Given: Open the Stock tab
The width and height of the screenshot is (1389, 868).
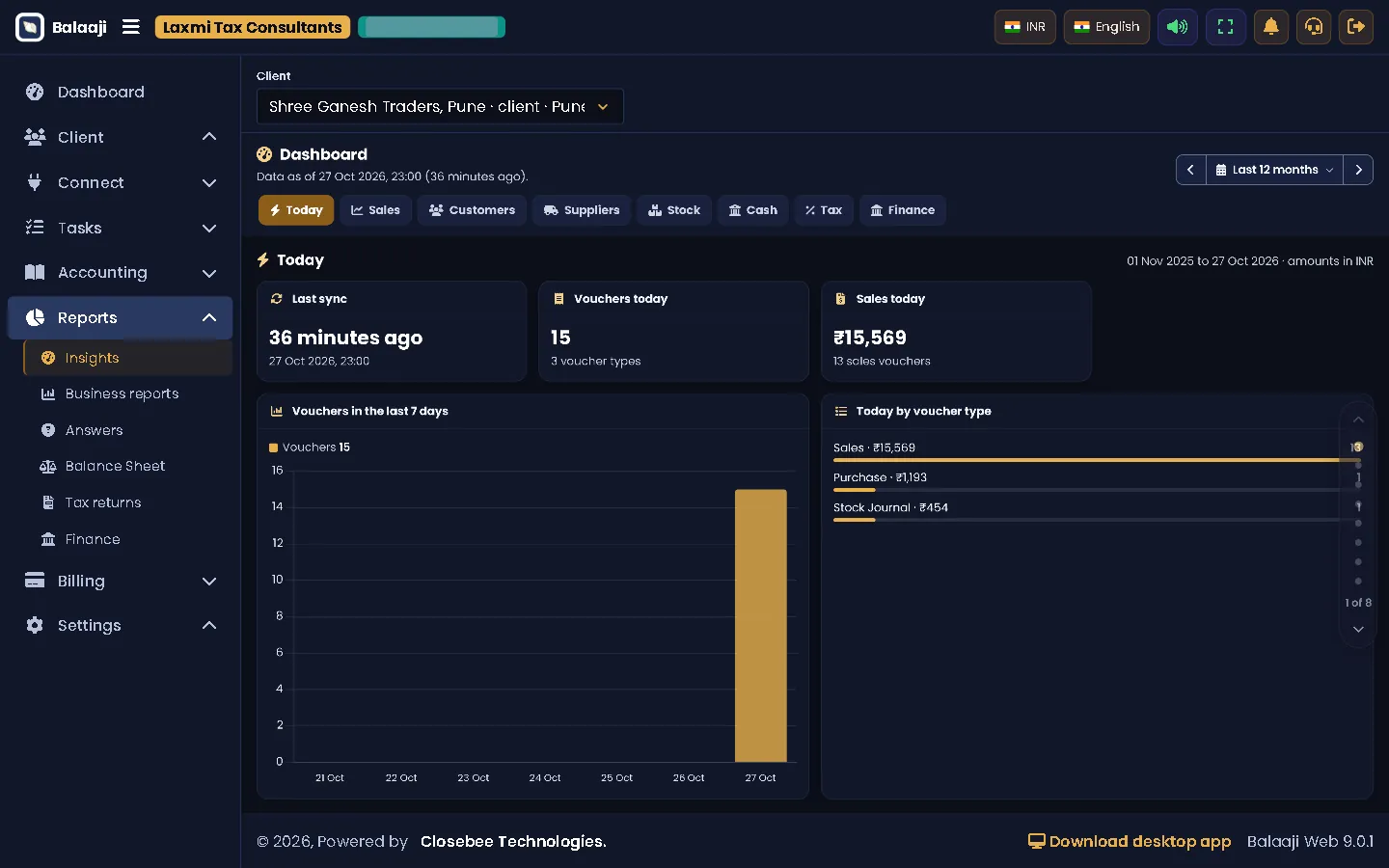Looking at the screenshot, I should pos(674,210).
